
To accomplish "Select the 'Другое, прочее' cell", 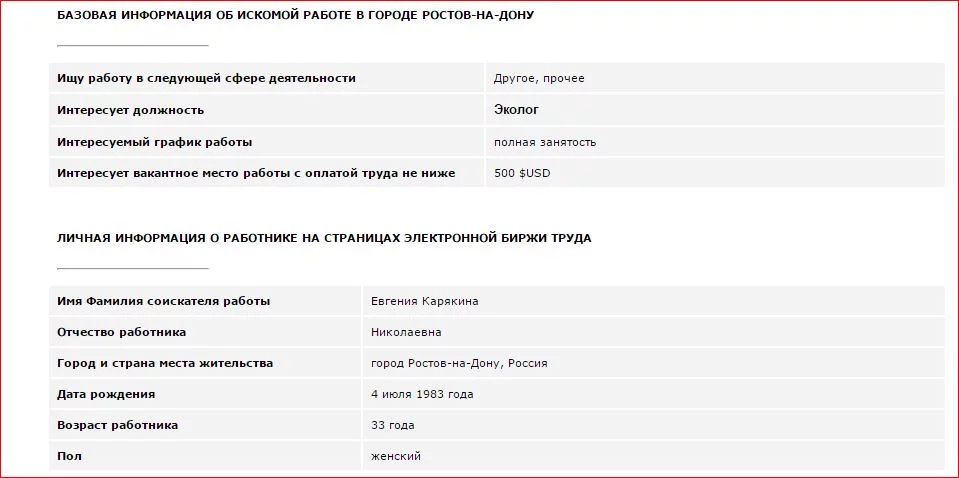I will 539,78.
